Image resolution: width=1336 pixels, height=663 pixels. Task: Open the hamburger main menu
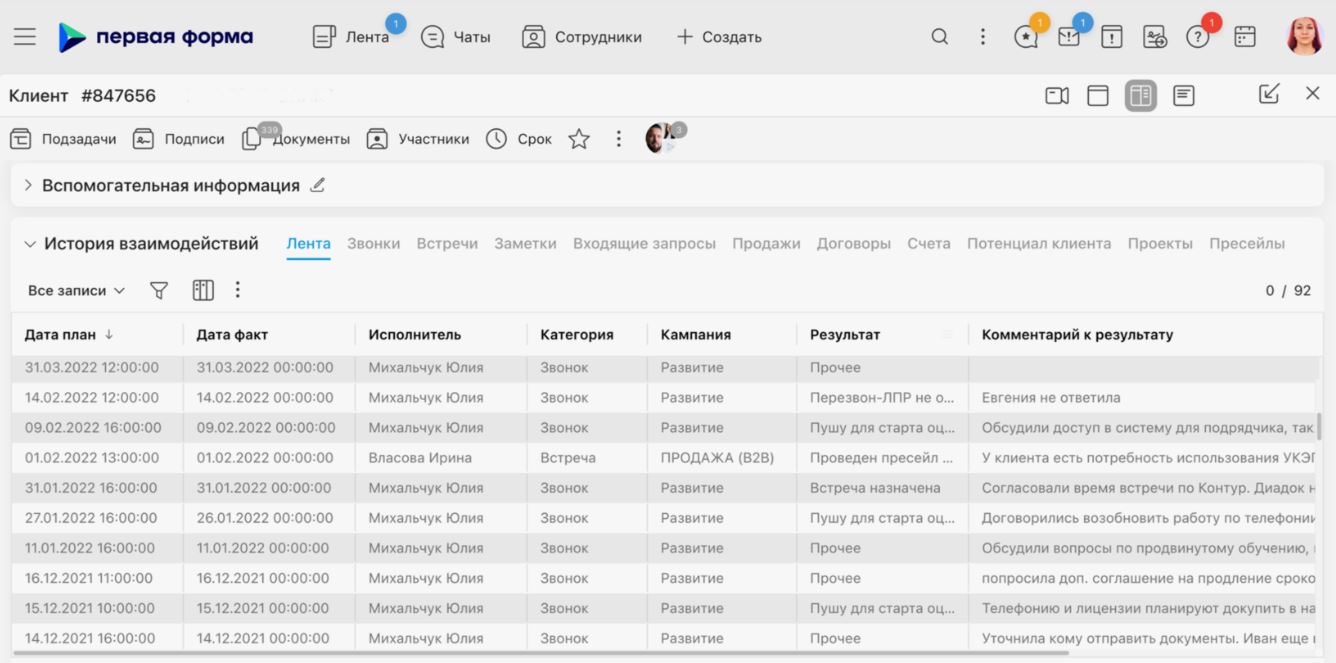tap(25, 37)
